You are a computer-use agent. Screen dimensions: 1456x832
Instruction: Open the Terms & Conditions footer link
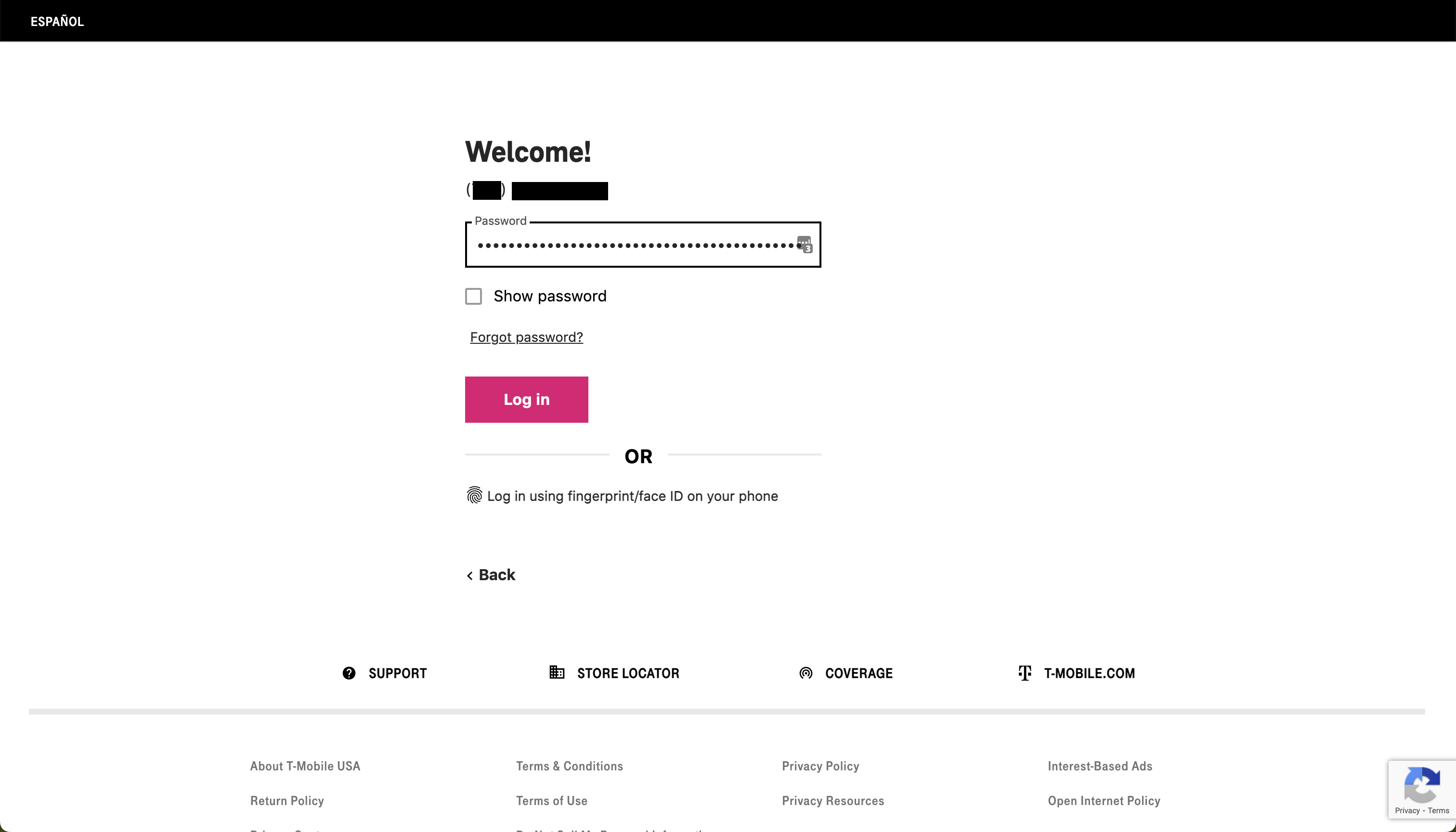tap(569, 766)
